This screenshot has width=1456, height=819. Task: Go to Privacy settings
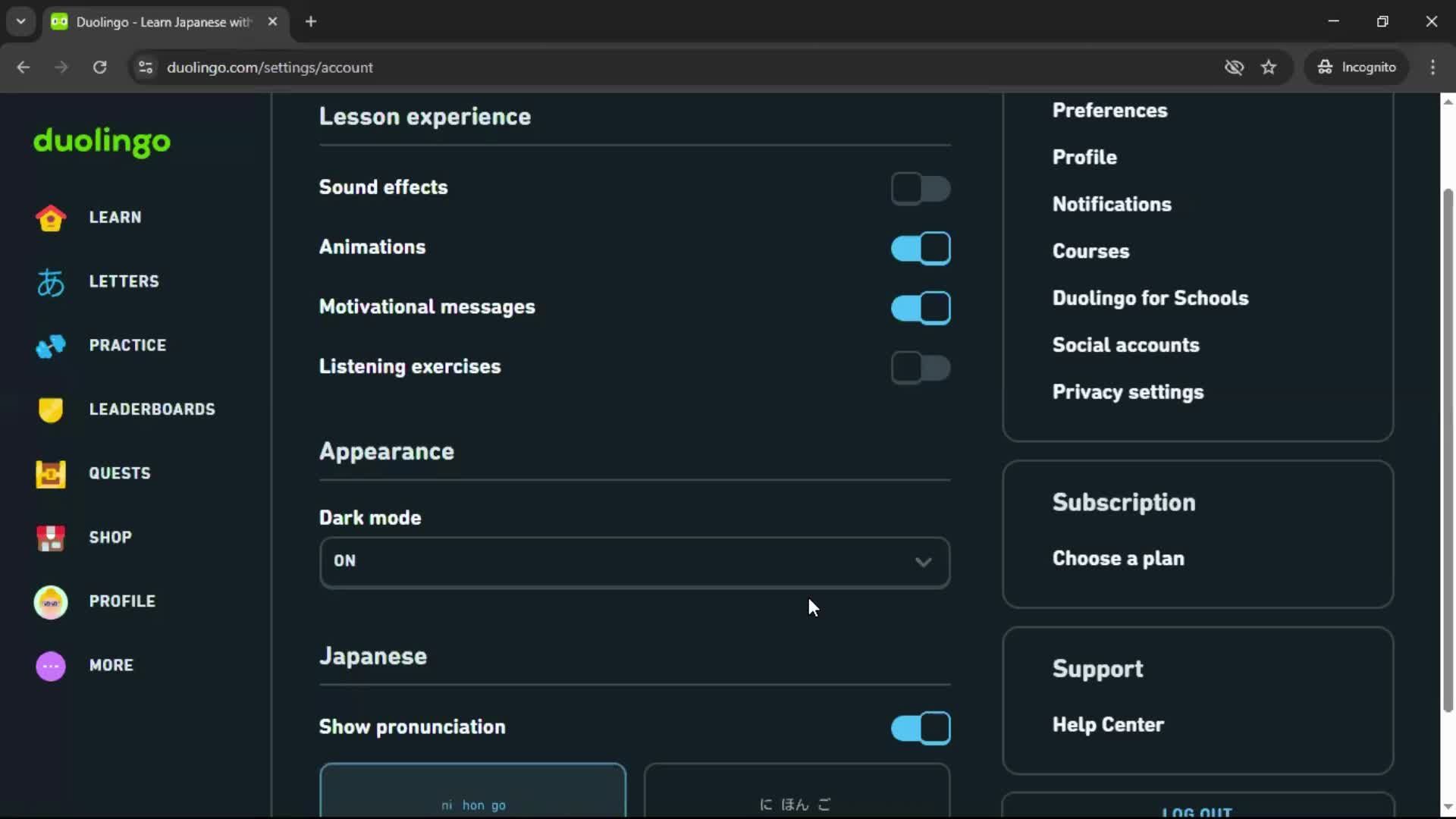[1128, 392]
